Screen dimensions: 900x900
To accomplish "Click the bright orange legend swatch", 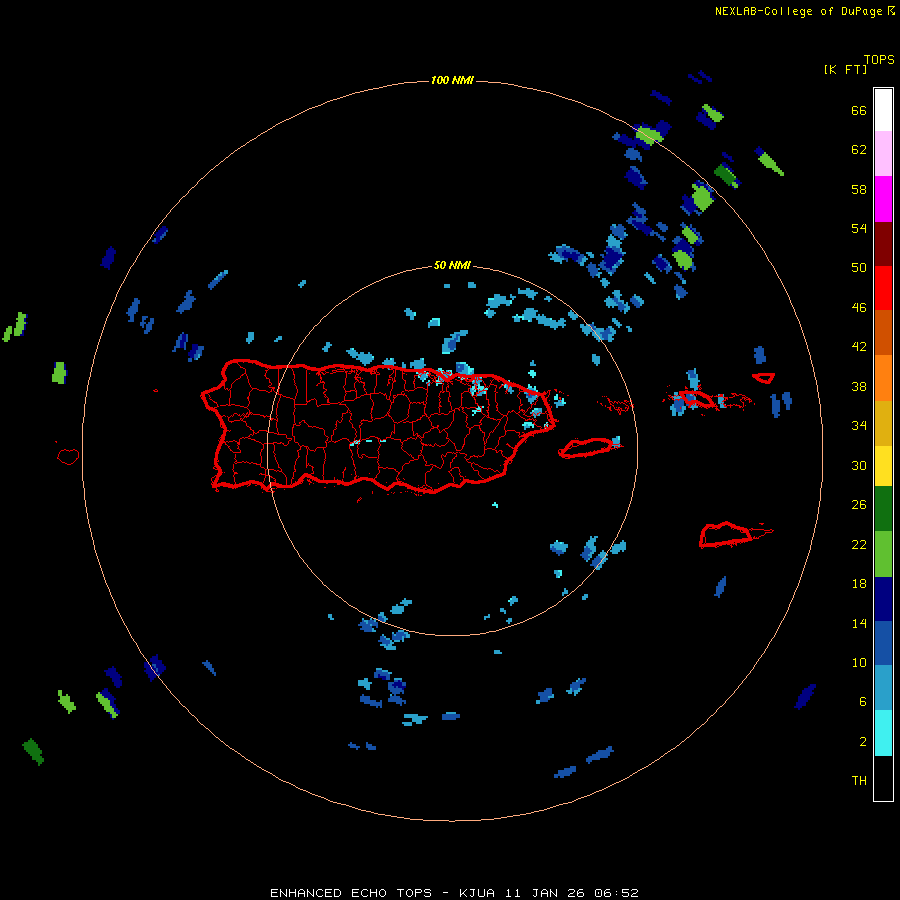I will 883,378.
